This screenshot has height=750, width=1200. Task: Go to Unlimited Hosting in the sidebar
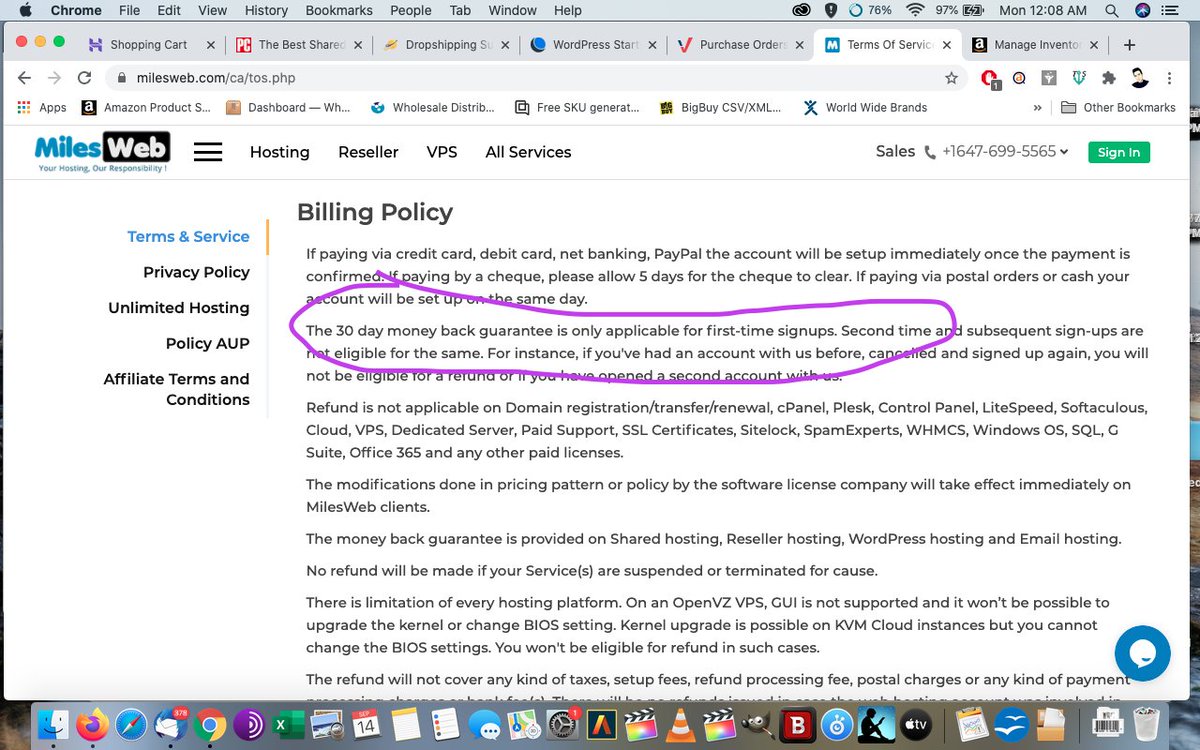click(x=179, y=308)
